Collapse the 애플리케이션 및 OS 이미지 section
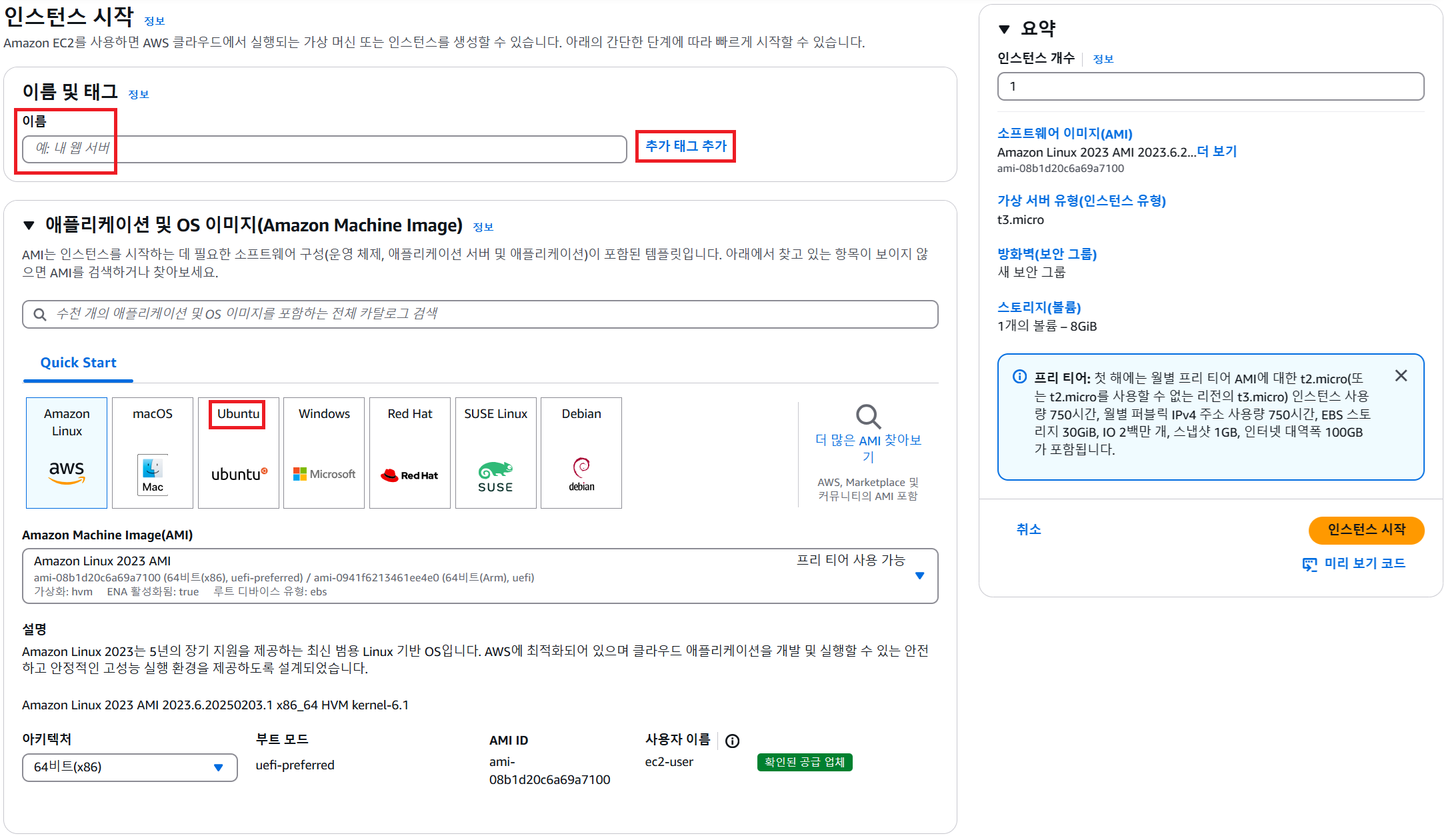 (x=29, y=225)
